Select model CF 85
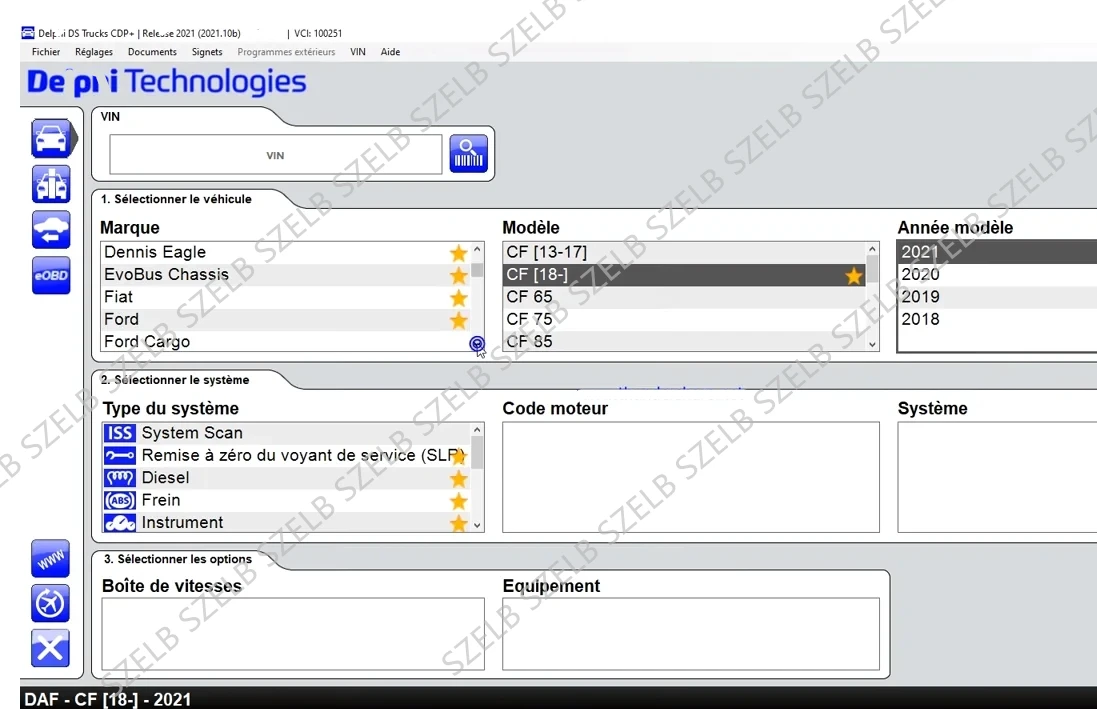Viewport: 1097px width, 709px height. pyautogui.click(x=685, y=342)
